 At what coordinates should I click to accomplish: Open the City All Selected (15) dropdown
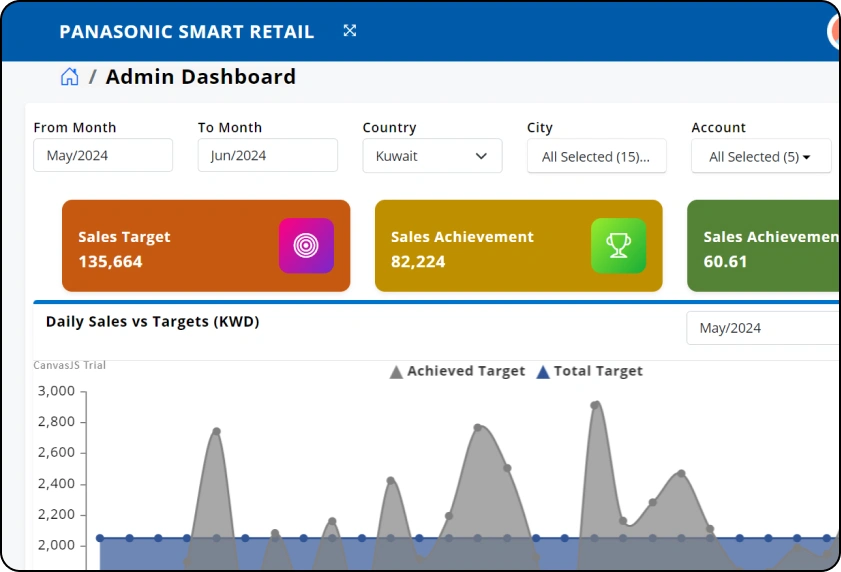coord(596,156)
